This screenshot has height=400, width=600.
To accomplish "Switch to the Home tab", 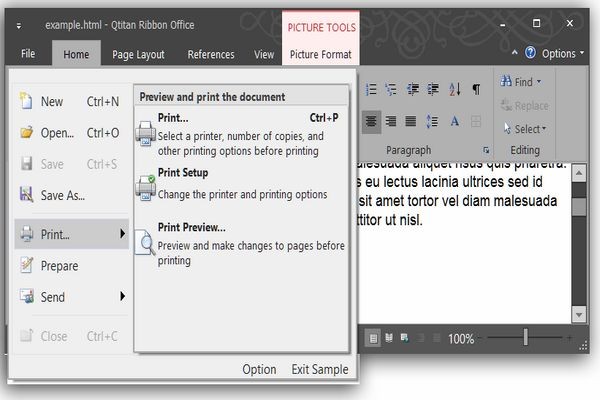I will tap(76, 54).
